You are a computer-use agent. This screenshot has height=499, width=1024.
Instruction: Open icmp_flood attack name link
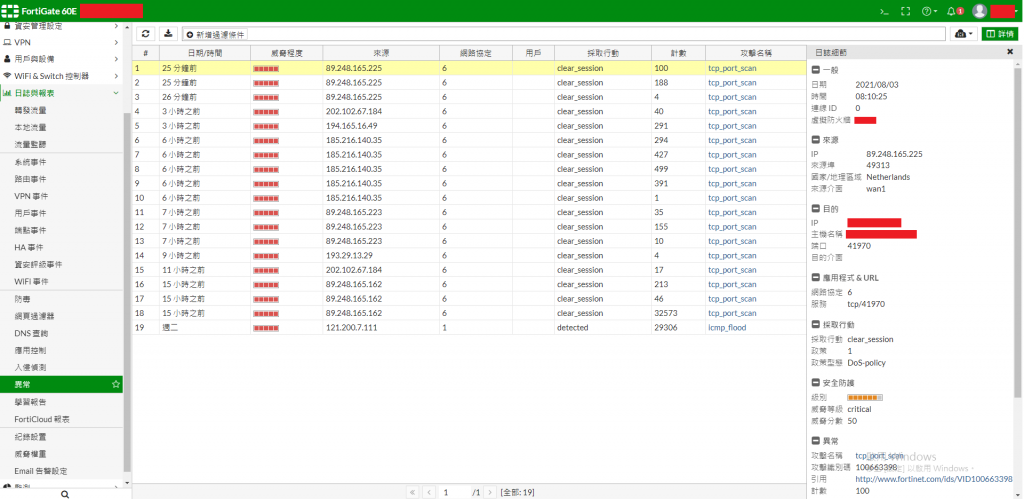click(727, 328)
